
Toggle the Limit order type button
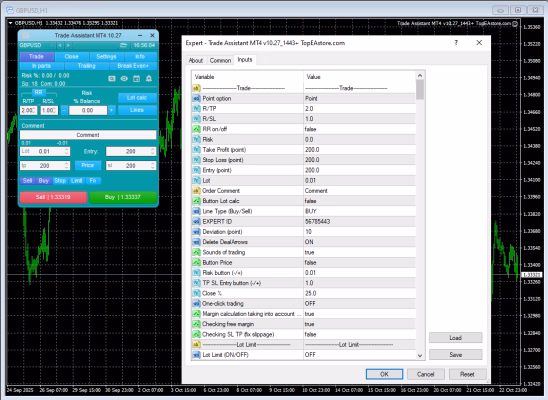77,181
